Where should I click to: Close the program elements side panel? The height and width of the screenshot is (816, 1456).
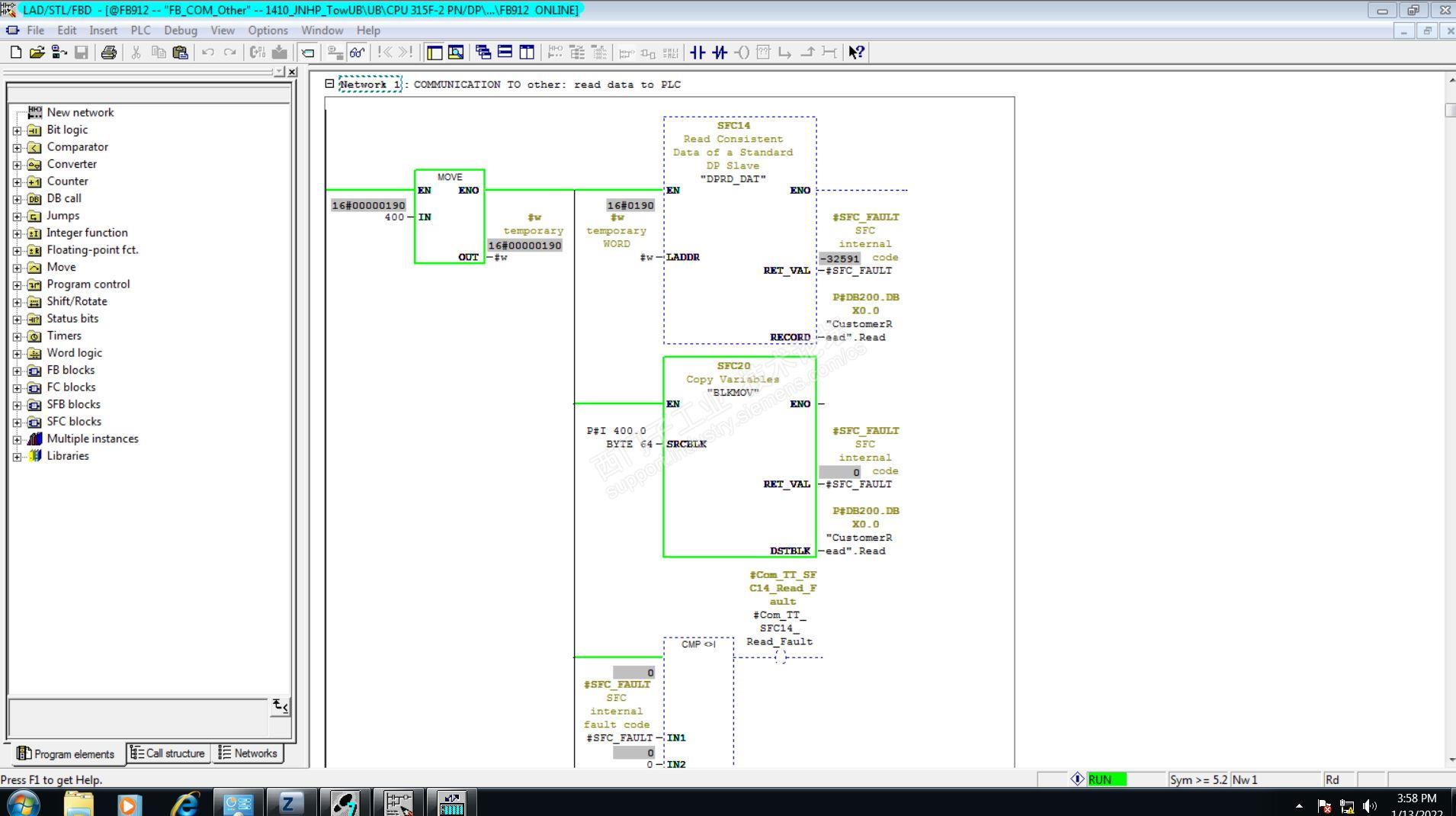coord(292,72)
